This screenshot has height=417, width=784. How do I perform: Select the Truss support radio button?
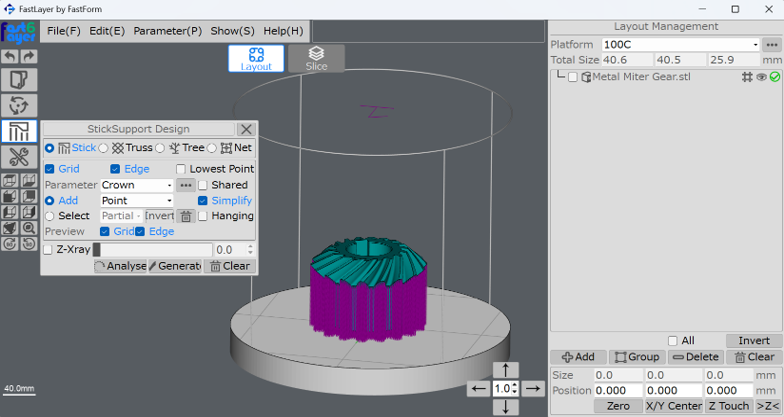pyautogui.click(x=104, y=148)
